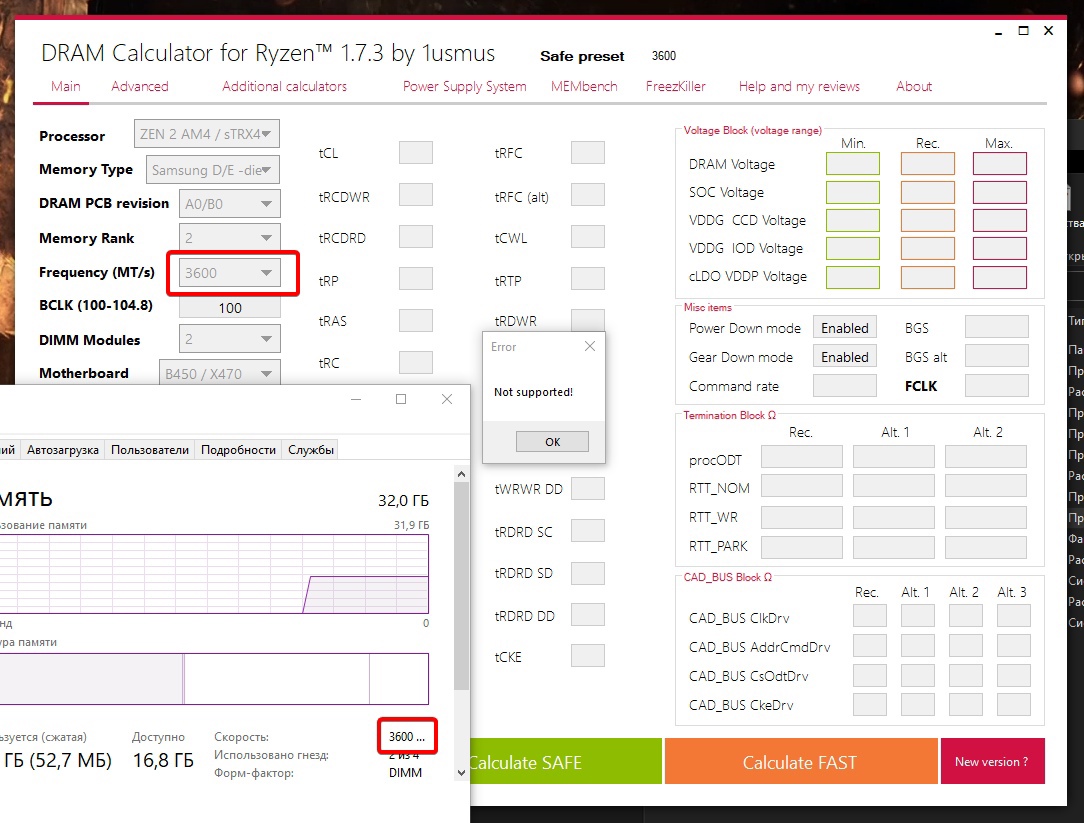1084x823 pixels.
Task: Open Подробности tab in Task Manager
Action: tap(239, 450)
